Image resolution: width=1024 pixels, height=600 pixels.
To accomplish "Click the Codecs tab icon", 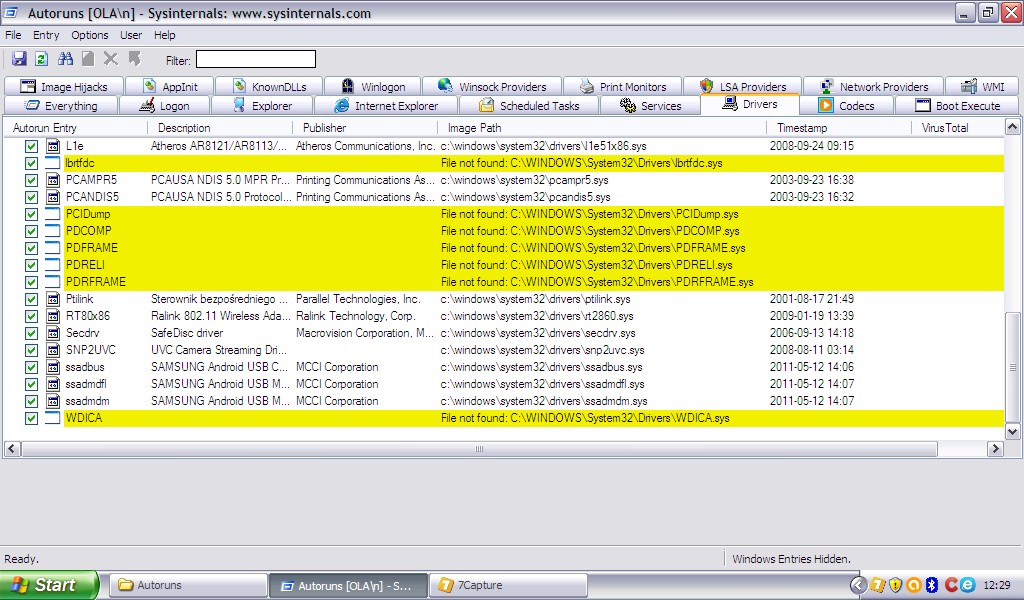I will pos(826,105).
